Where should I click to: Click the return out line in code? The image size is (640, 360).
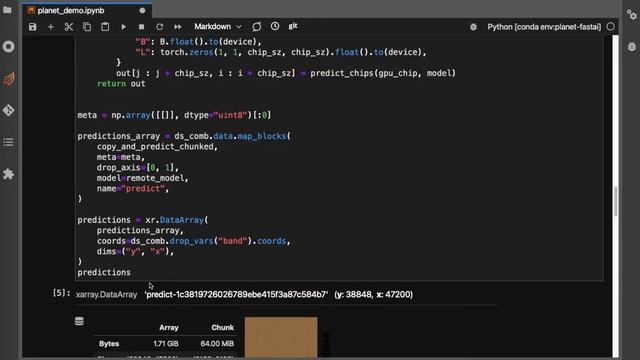click(x=121, y=84)
